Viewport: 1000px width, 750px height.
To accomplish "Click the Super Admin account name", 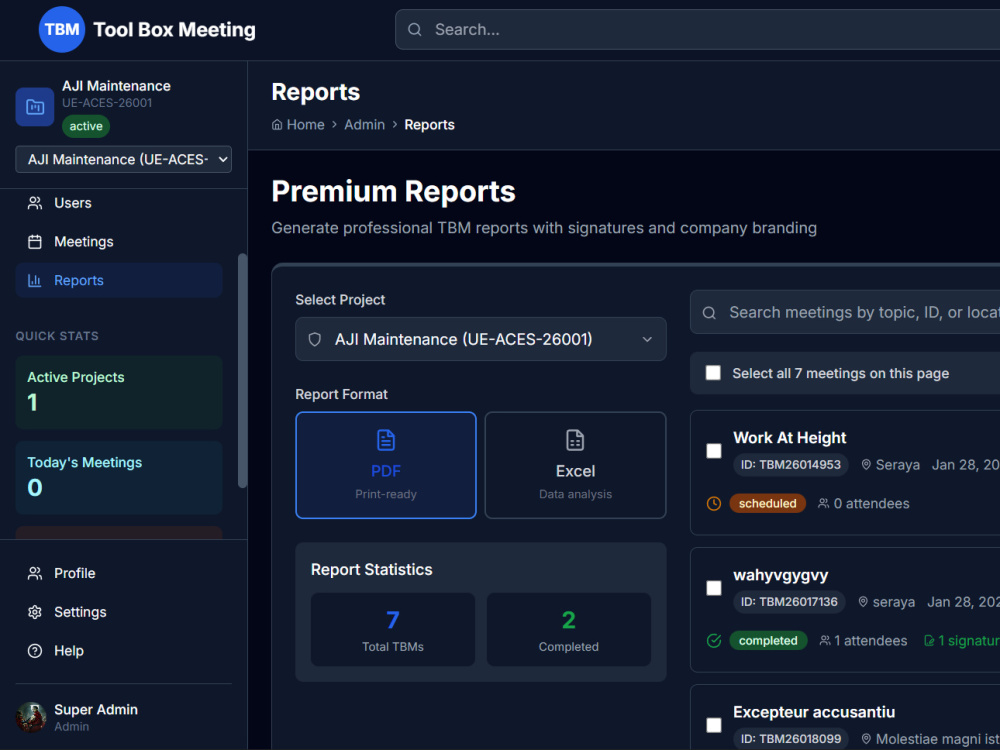I will pyautogui.click(x=96, y=710).
